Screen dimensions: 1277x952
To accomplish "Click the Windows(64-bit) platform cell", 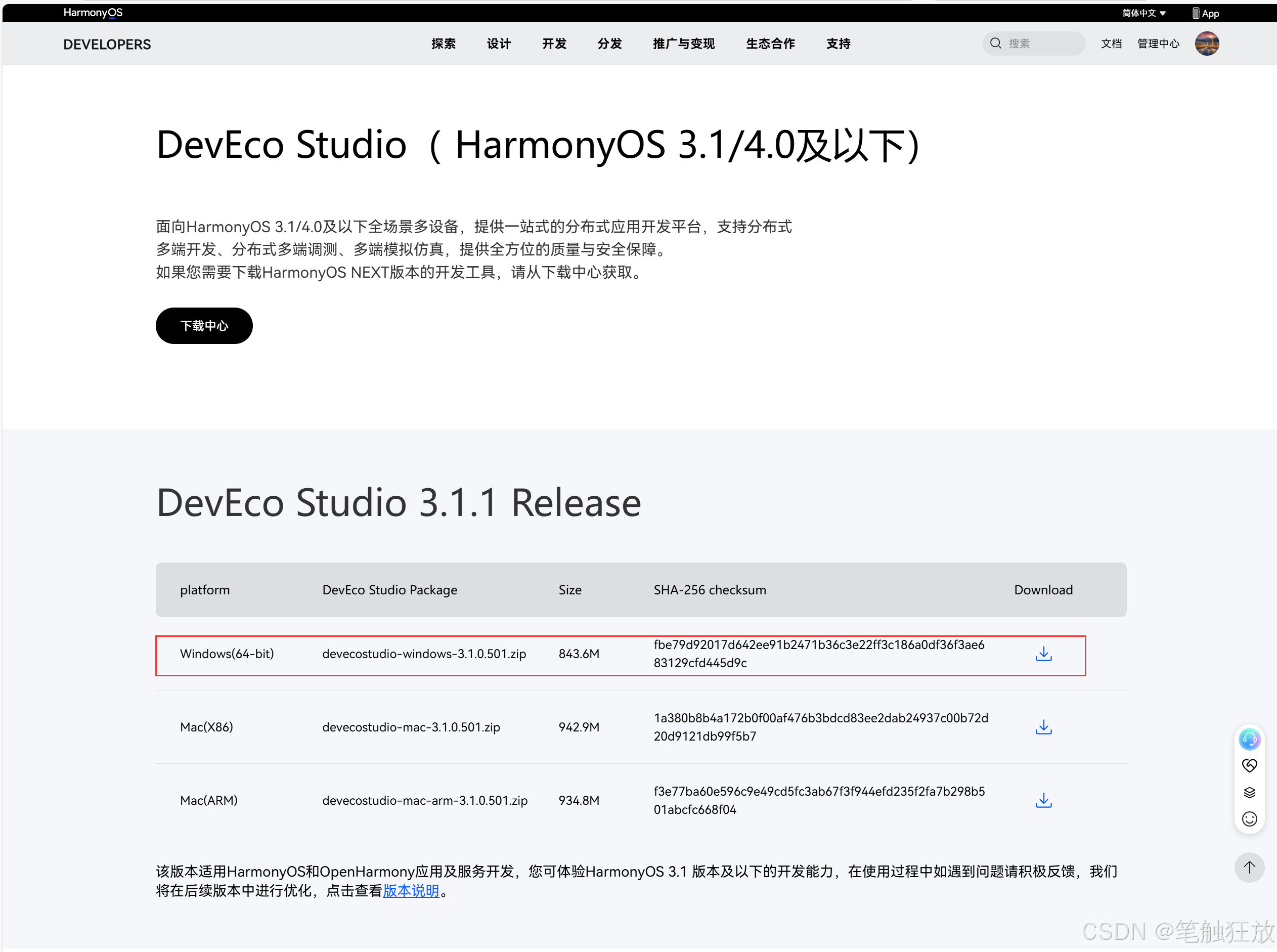I will 227,654.
